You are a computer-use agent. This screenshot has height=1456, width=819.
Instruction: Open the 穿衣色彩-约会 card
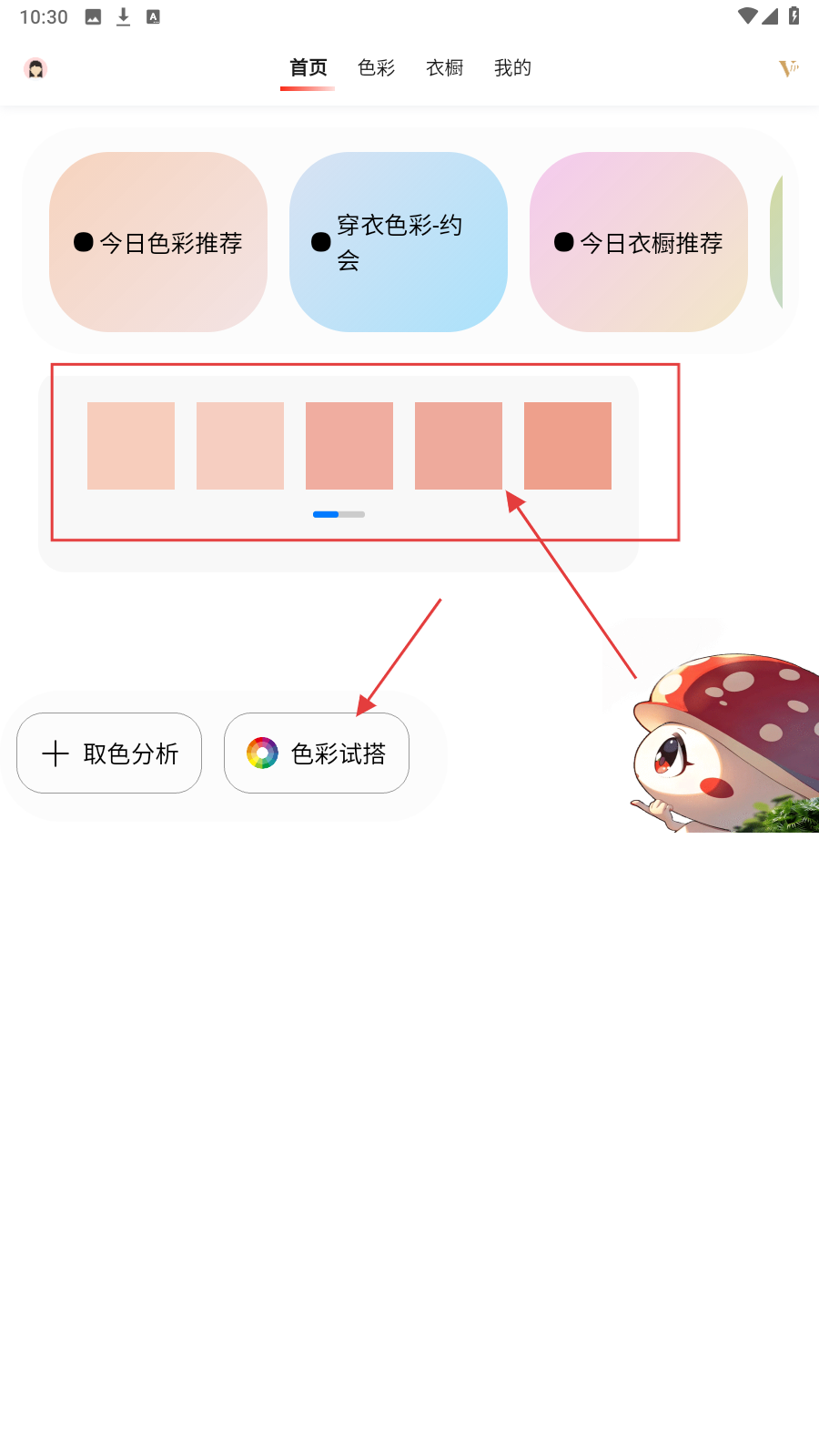[399, 242]
